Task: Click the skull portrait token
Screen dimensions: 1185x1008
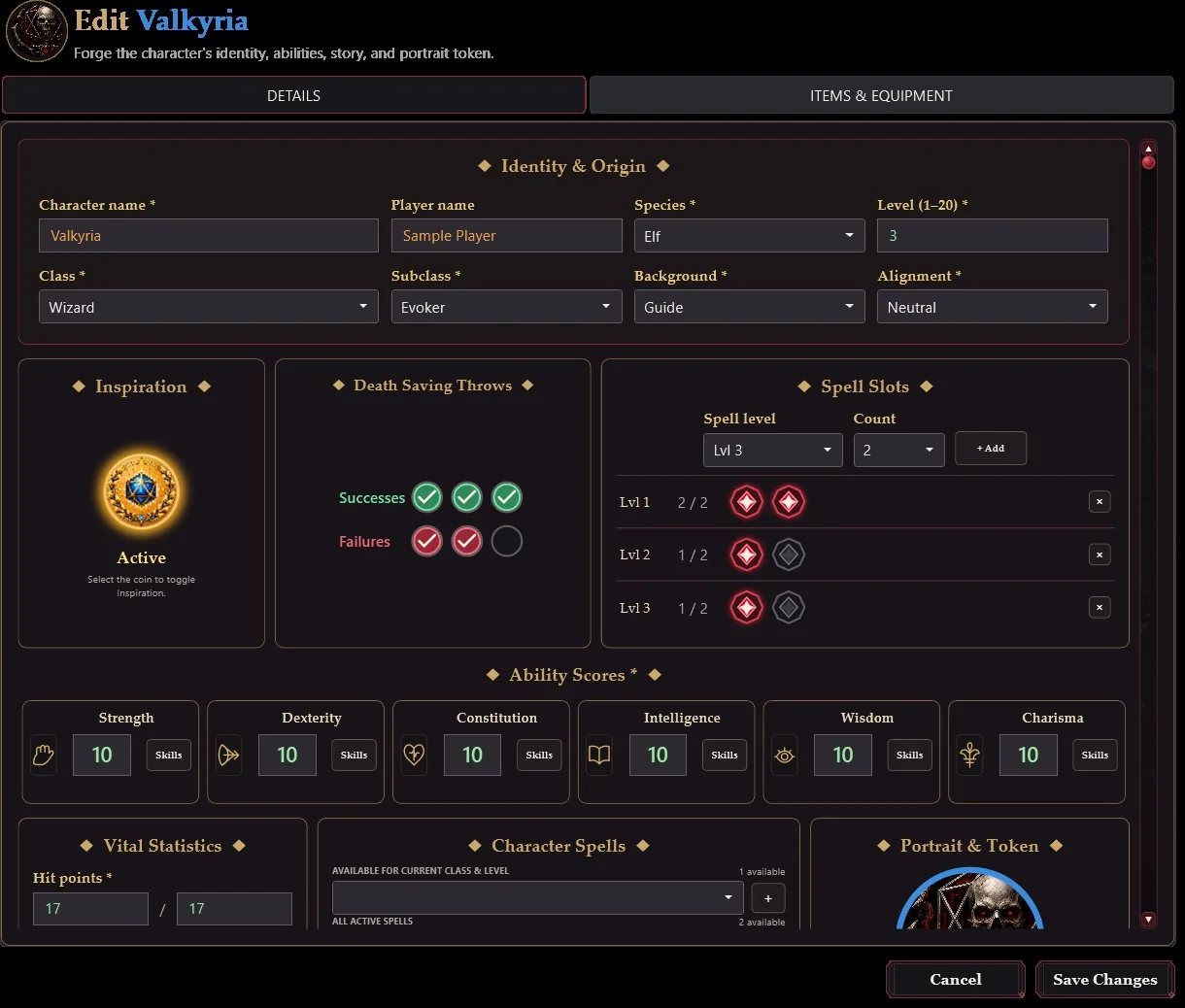Action: (969, 898)
